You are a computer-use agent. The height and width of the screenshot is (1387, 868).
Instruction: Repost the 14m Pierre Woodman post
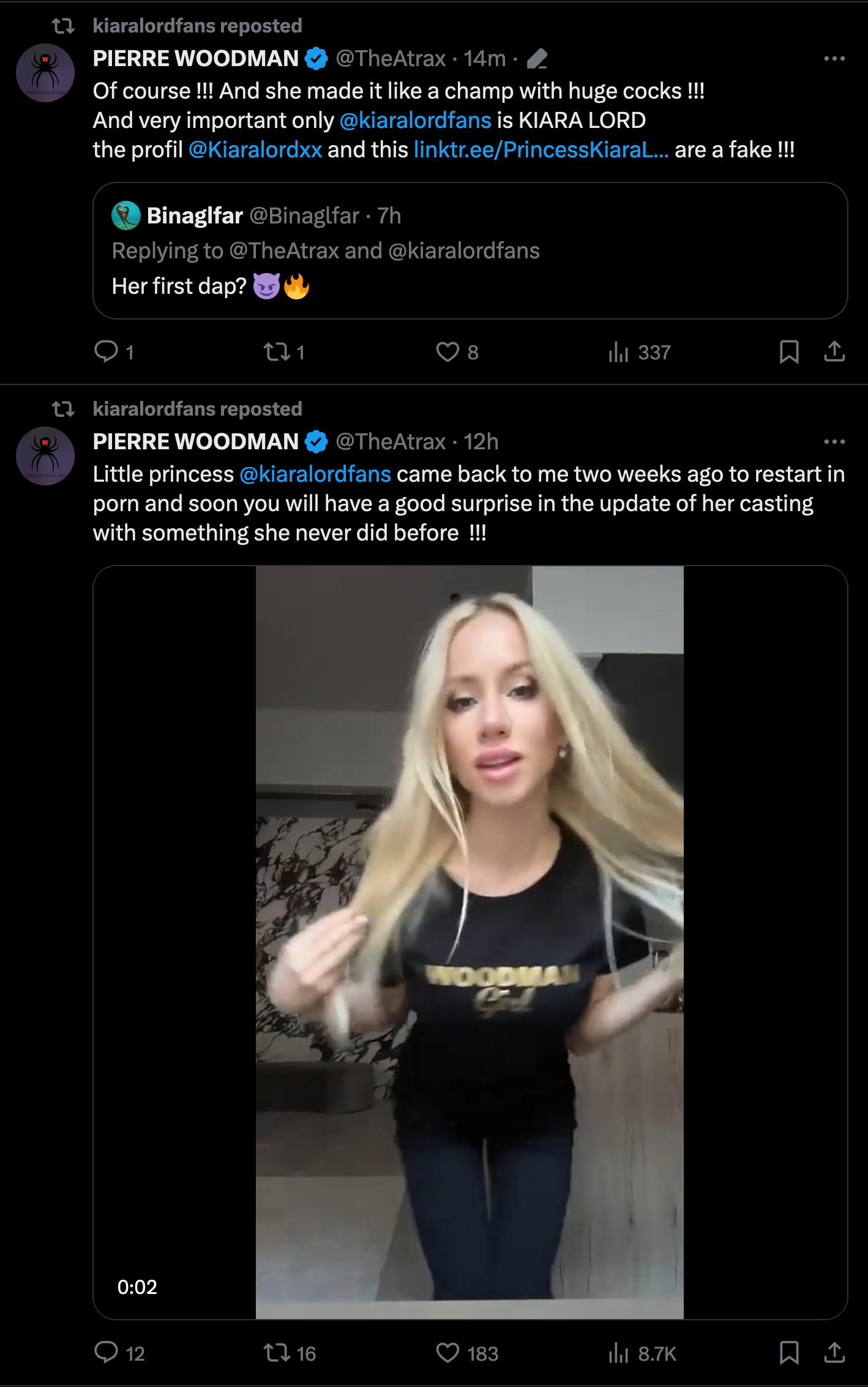click(x=277, y=351)
